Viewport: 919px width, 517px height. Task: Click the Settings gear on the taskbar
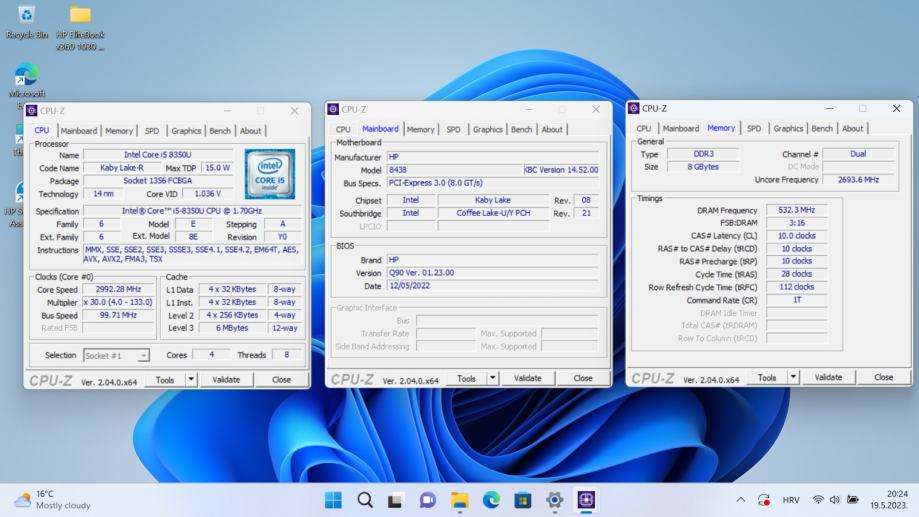coord(554,500)
